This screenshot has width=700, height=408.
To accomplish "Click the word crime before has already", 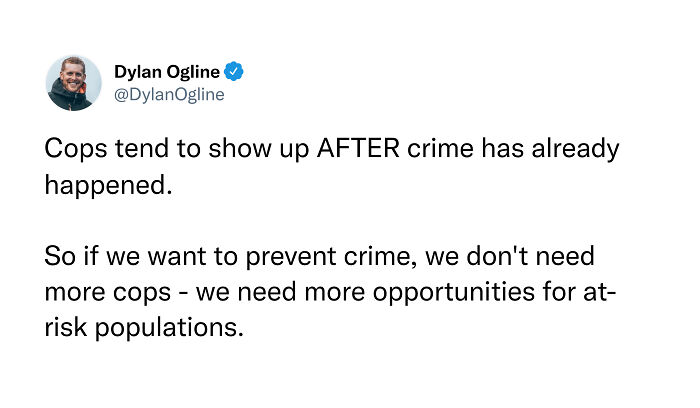I will [440, 148].
